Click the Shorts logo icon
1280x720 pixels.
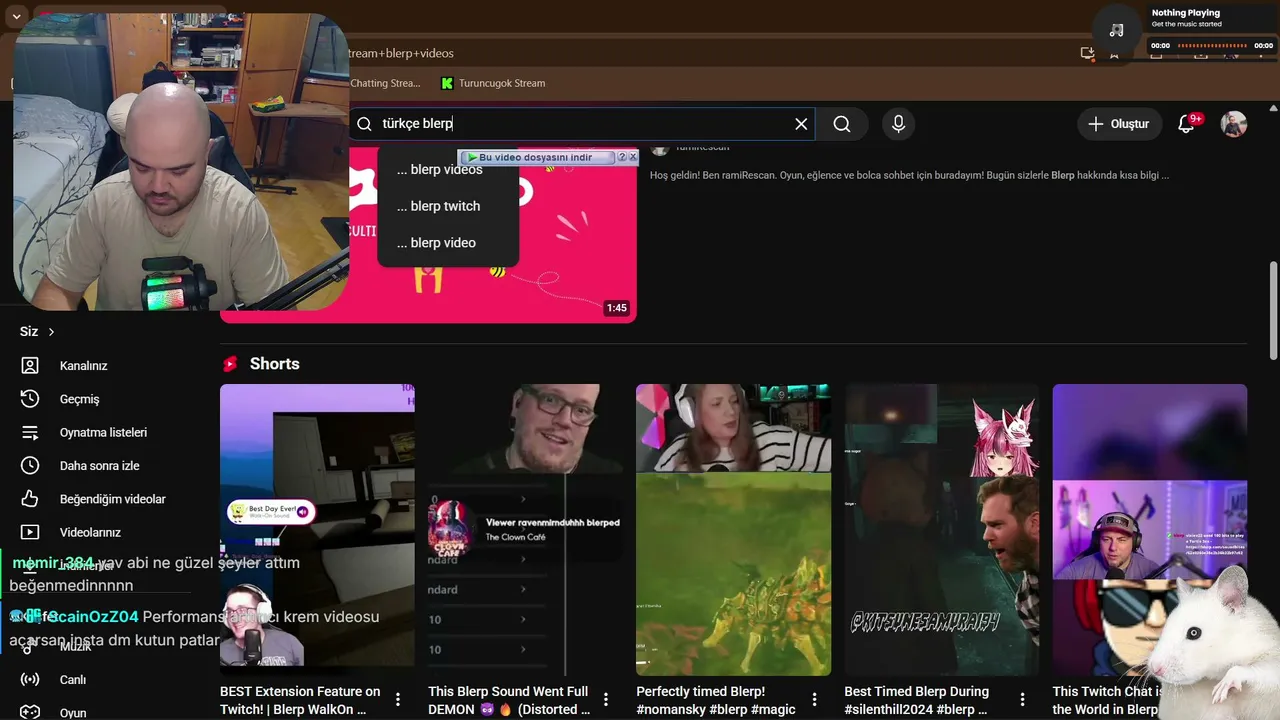231,364
